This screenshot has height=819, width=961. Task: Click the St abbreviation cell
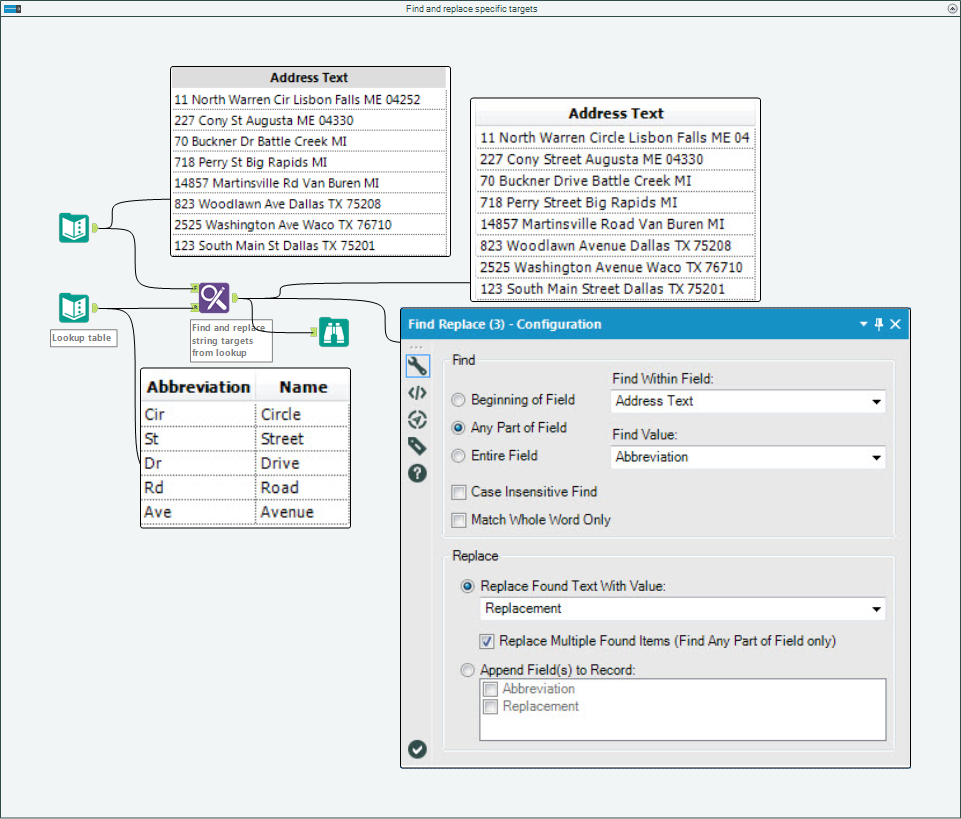tap(199, 440)
